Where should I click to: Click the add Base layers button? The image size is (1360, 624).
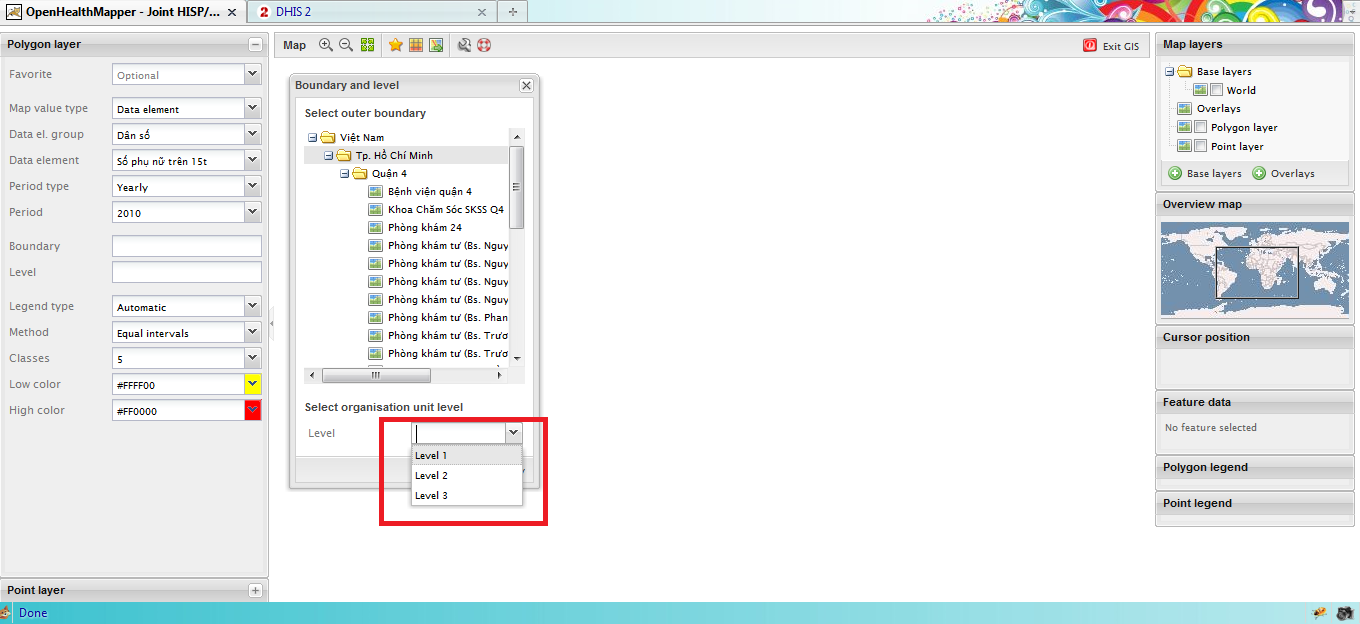click(x=1205, y=174)
